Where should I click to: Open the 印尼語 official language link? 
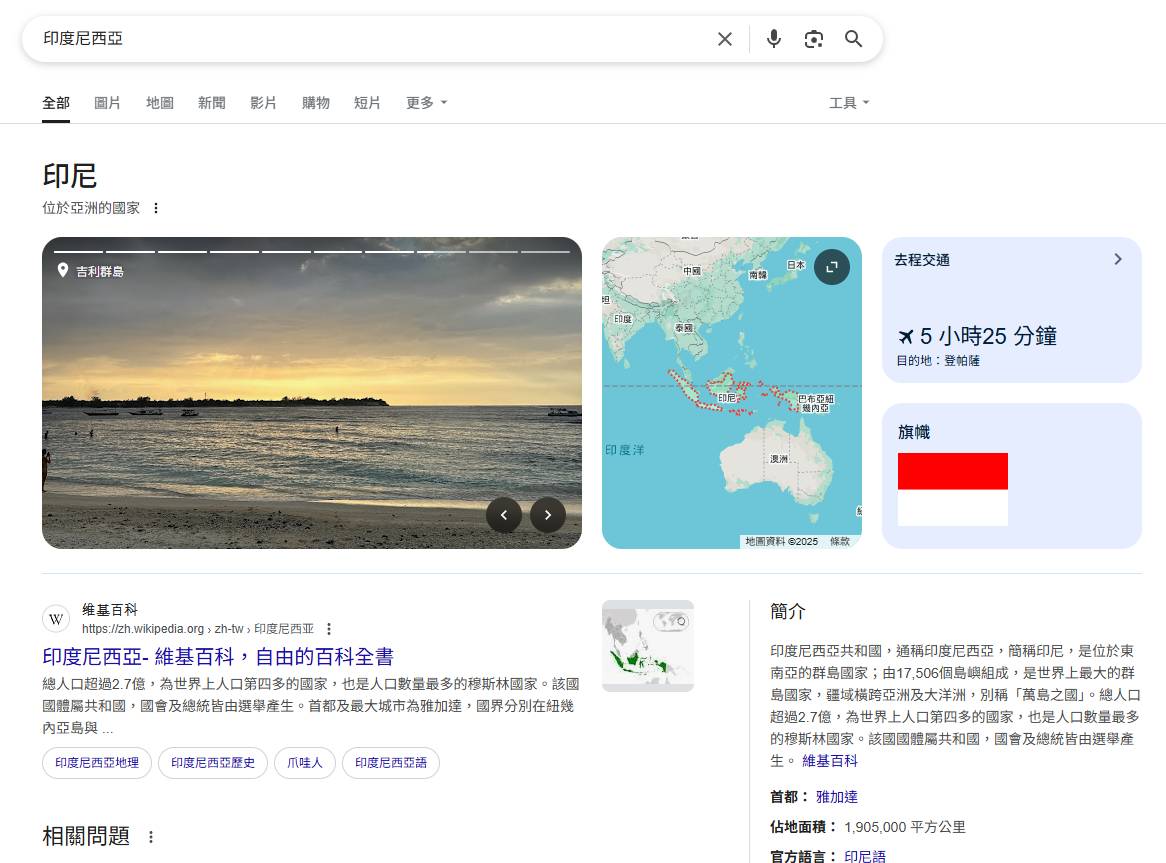(865, 856)
